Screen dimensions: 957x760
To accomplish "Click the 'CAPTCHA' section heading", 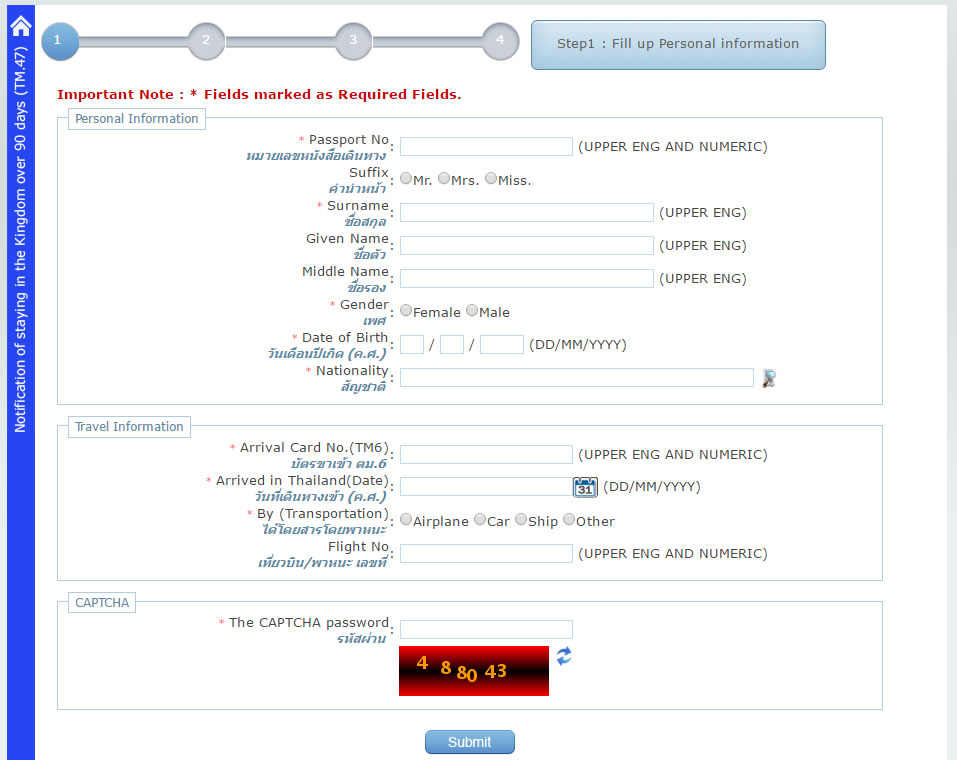I will coord(102,603).
